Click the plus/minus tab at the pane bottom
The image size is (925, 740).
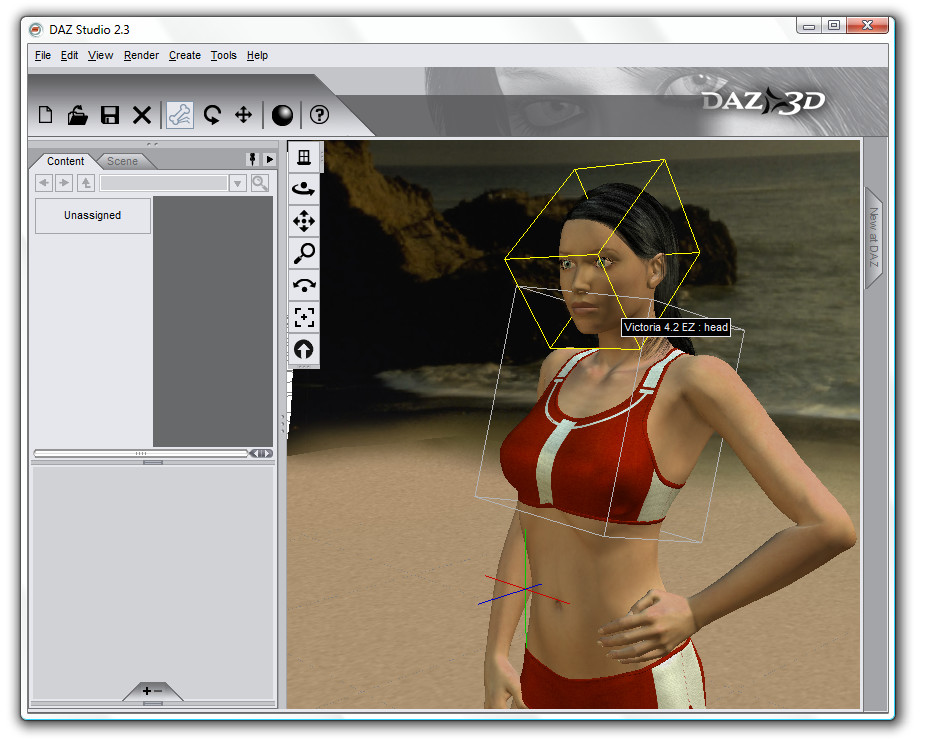click(x=152, y=691)
